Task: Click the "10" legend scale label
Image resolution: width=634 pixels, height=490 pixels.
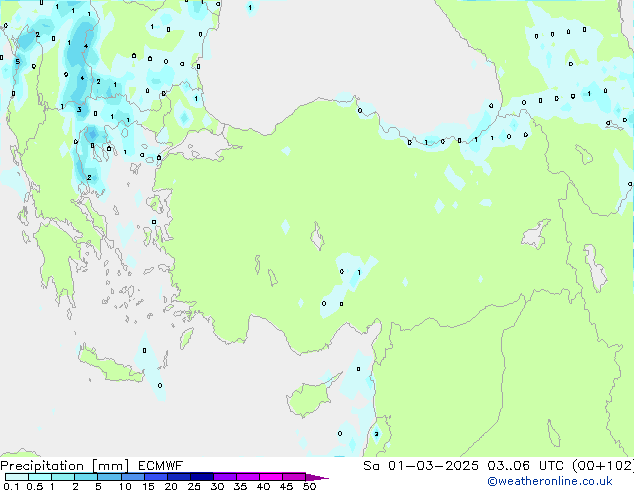Action: pos(125,486)
